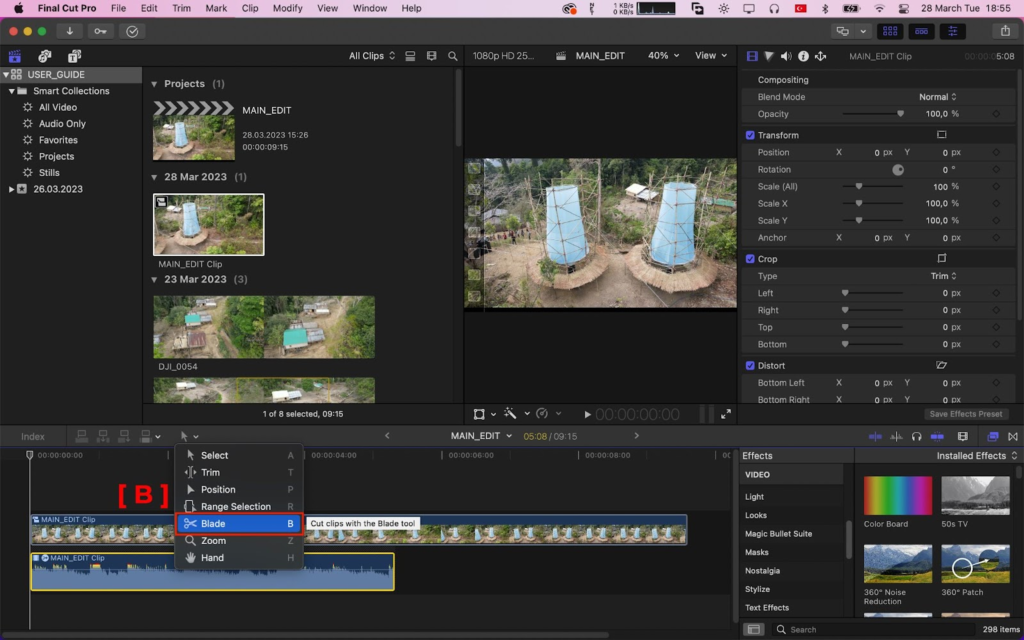
Task: Open the Mark menu in menu bar
Action: coord(216,8)
